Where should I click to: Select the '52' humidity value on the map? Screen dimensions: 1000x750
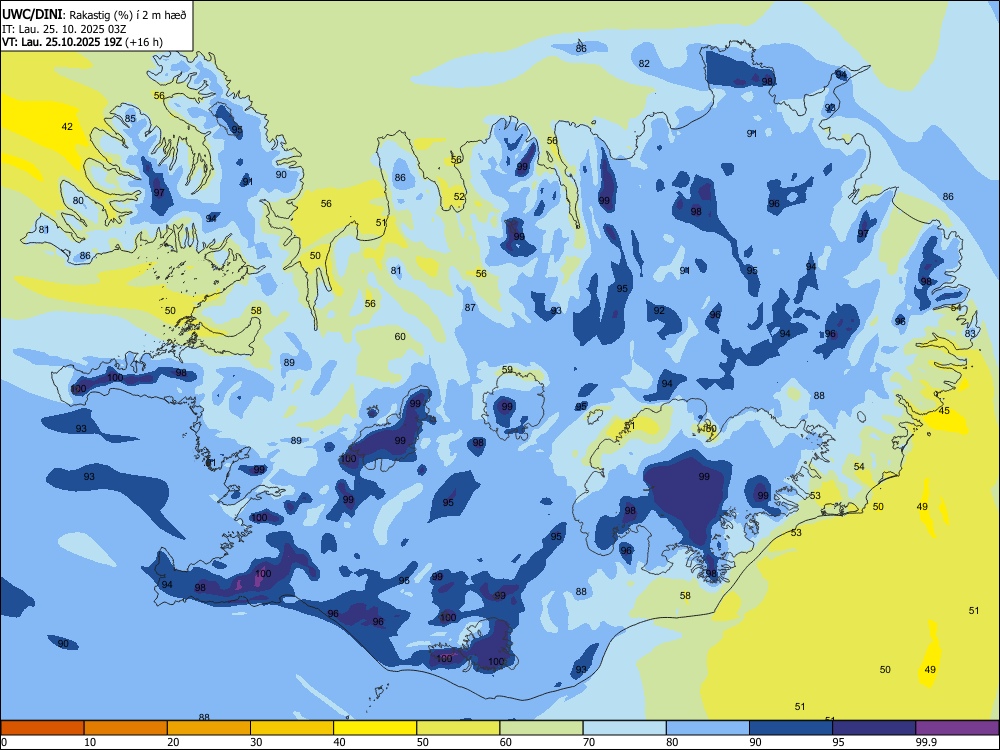click(x=459, y=197)
